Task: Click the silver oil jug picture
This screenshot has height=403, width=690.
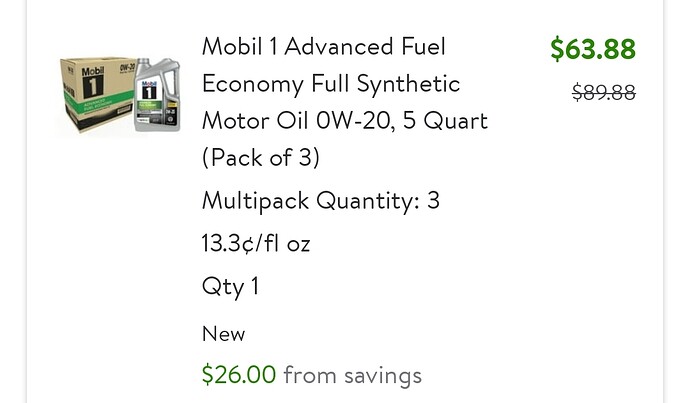Action: [x=157, y=95]
